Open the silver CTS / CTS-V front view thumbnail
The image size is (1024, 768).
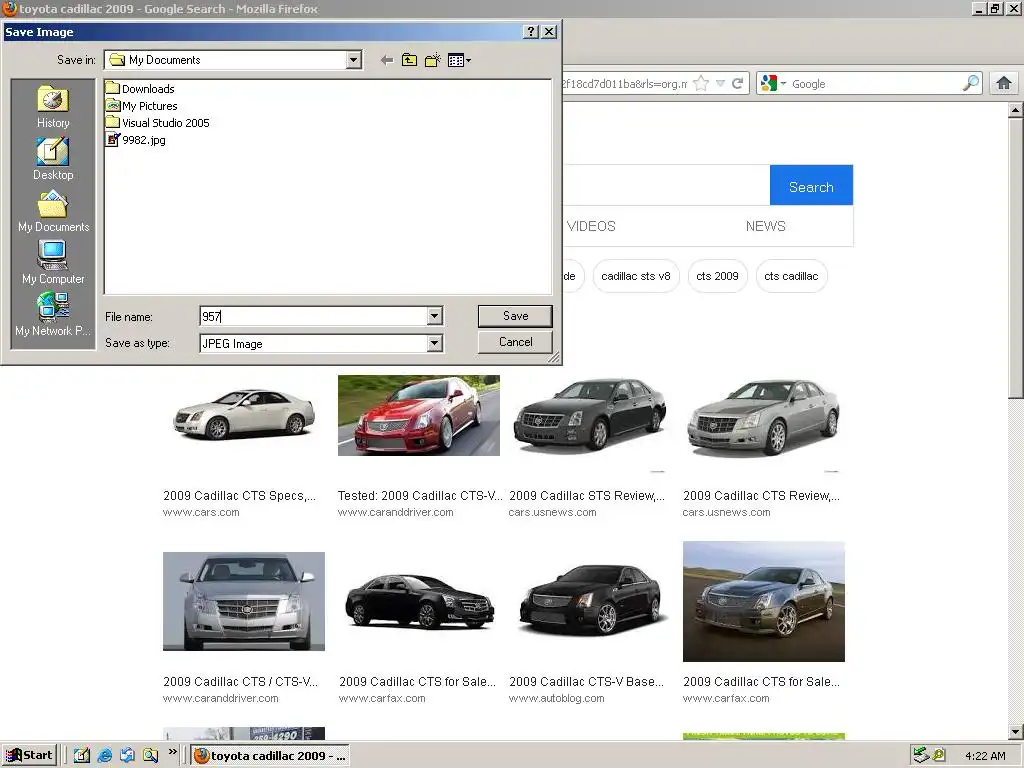(x=244, y=601)
